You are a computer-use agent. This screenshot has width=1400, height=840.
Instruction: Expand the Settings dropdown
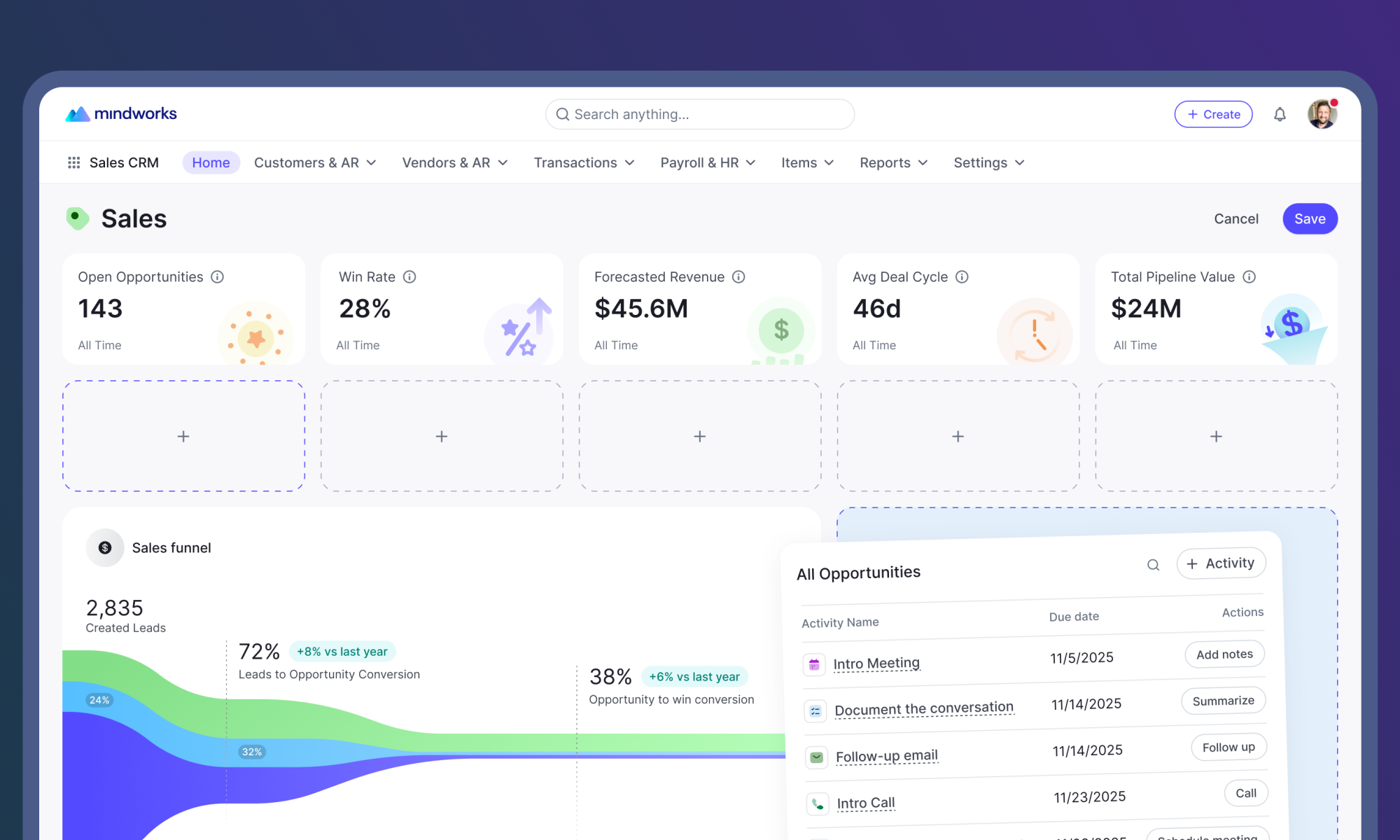(988, 162)
